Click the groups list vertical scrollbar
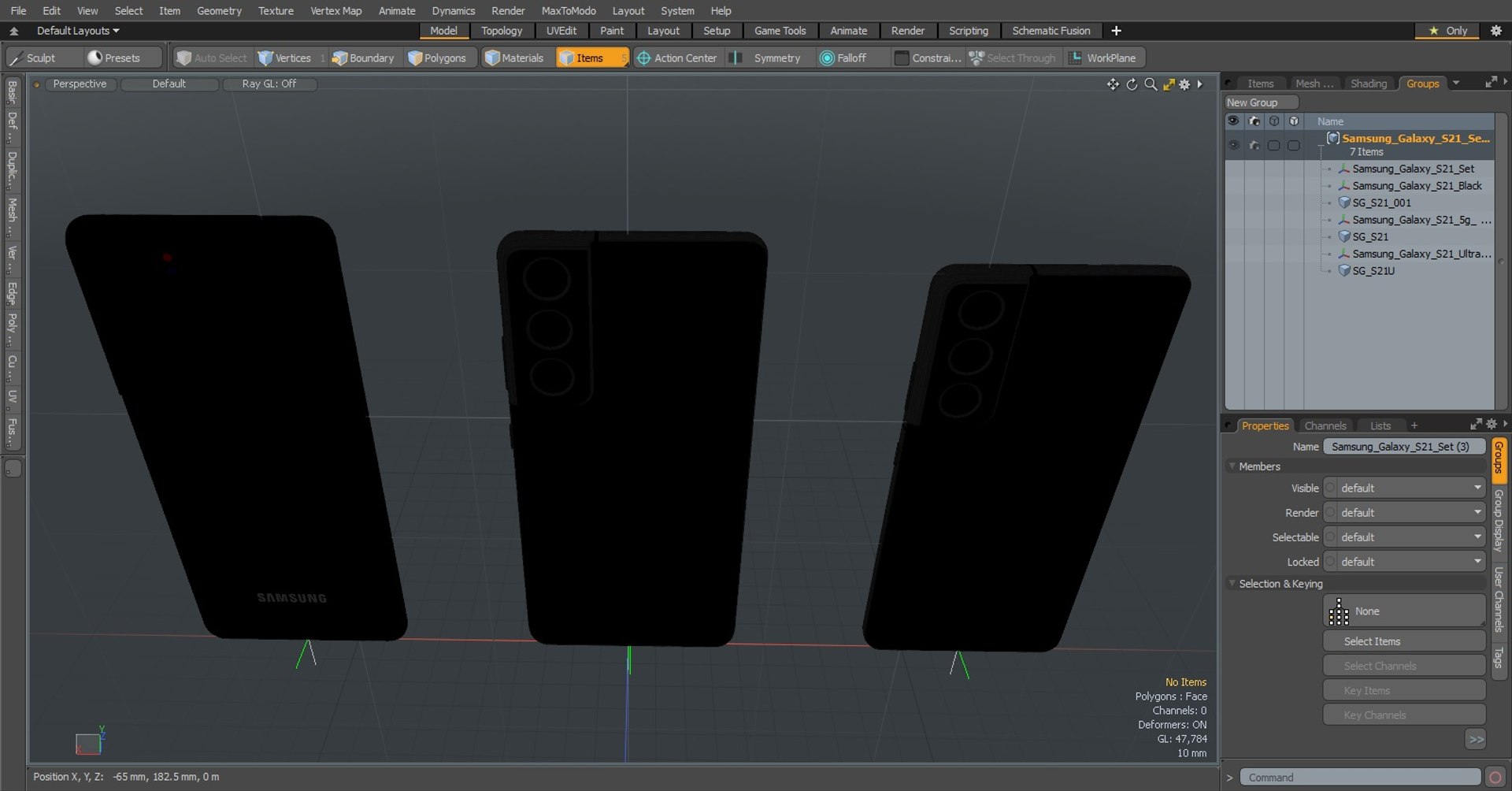This screenshot has width=1512, height=791. [x=1501, y=260]
